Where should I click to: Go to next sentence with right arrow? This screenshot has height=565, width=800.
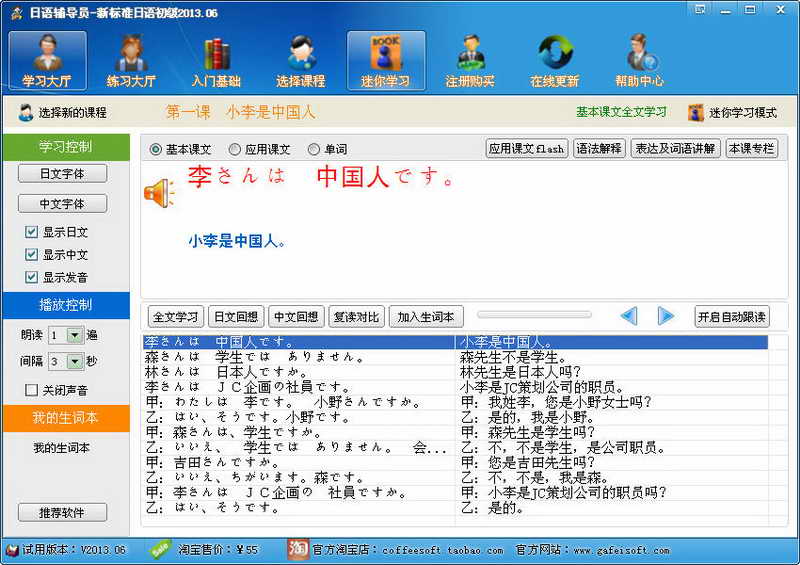(x=665, y=316)
